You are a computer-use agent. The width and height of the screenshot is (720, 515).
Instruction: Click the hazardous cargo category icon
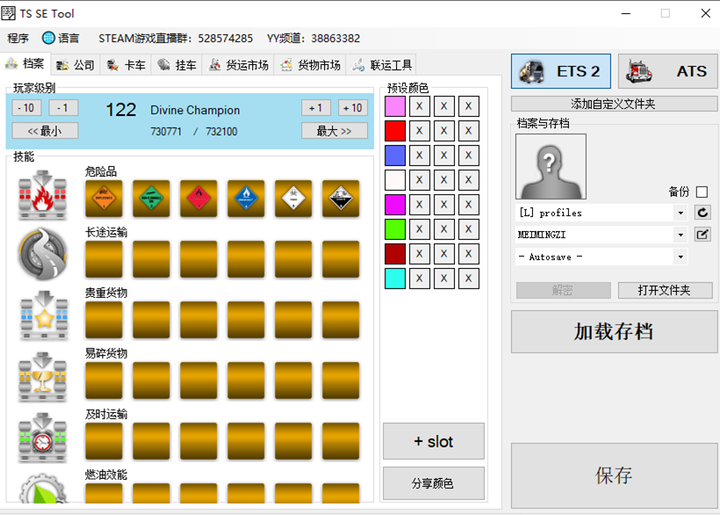point(43,195)
